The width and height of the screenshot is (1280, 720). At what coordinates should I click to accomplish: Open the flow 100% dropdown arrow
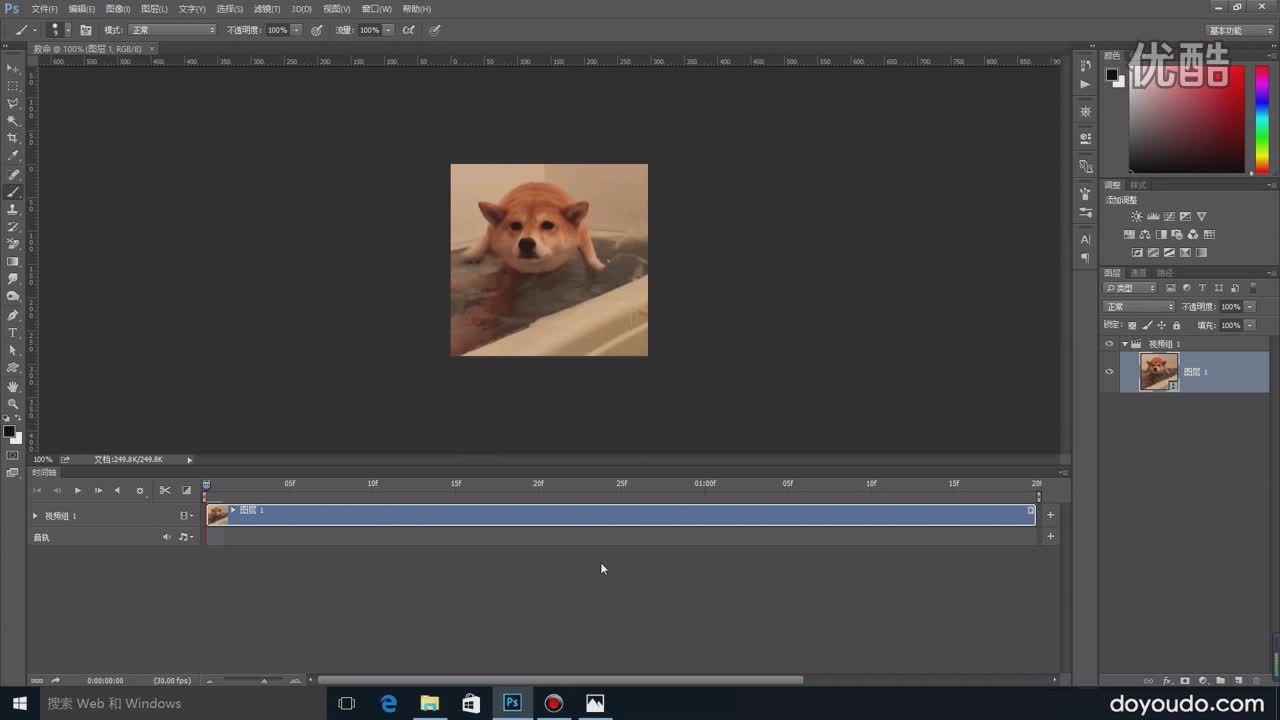click(x=389, y=30)
